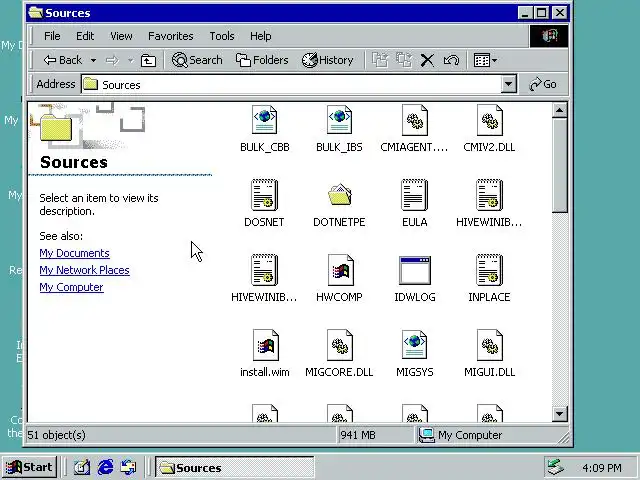The image size is (640, 480).
Task: Open the Search pane
Action: [197, 60]
